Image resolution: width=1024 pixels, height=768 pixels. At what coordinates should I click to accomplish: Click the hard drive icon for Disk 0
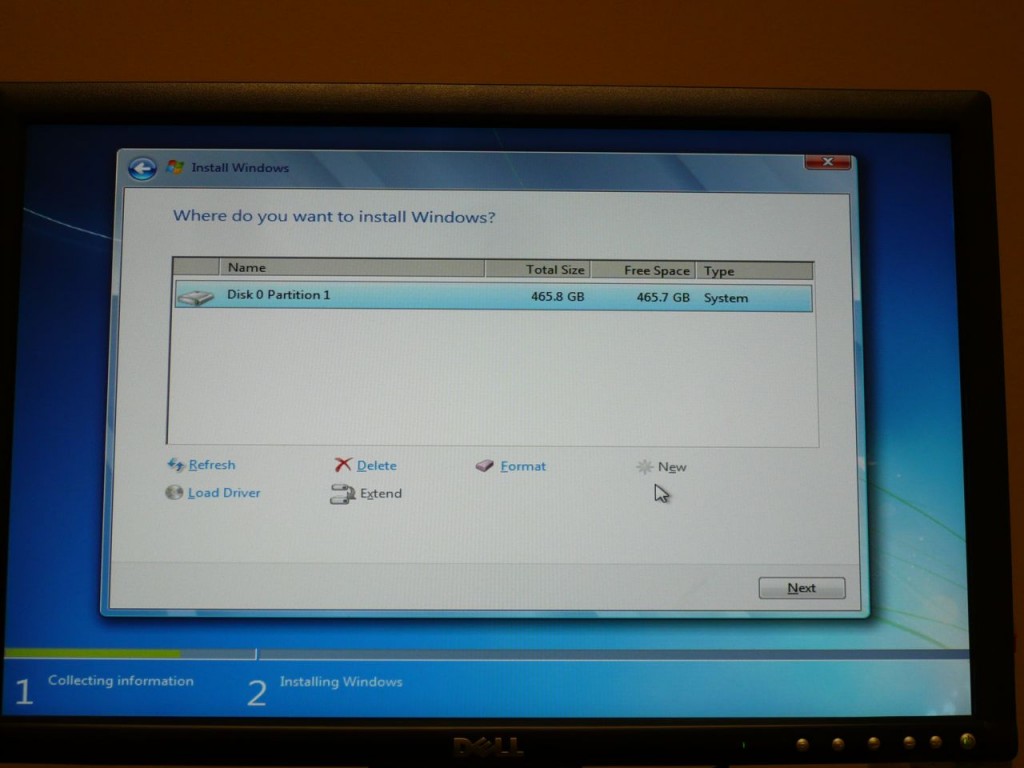[195, 297]
